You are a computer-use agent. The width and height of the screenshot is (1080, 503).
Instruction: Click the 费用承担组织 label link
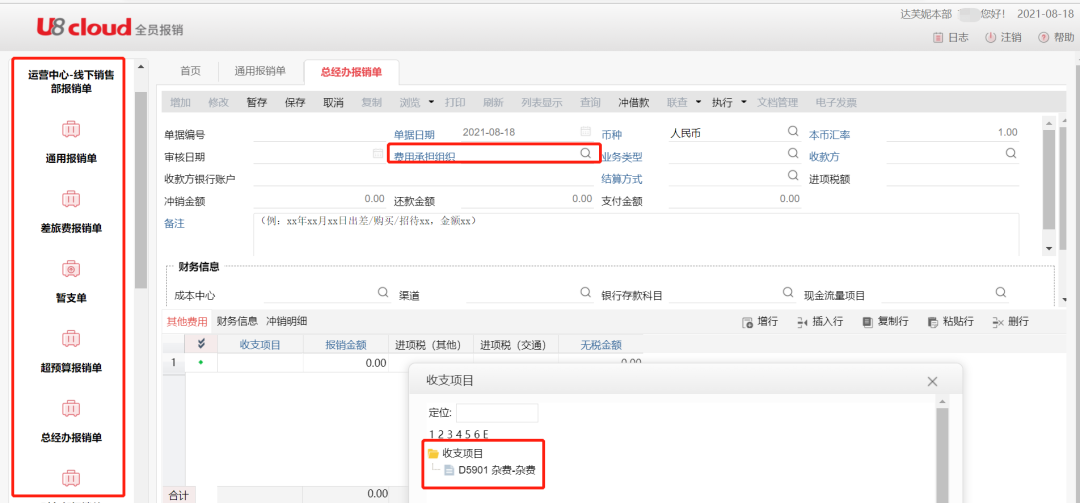point(424,156)
